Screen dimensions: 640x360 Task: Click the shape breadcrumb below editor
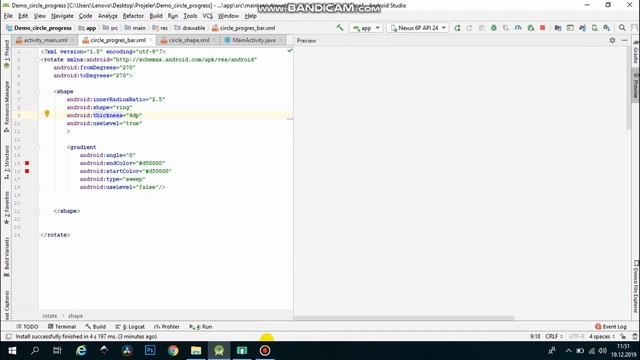pos(76,316)
